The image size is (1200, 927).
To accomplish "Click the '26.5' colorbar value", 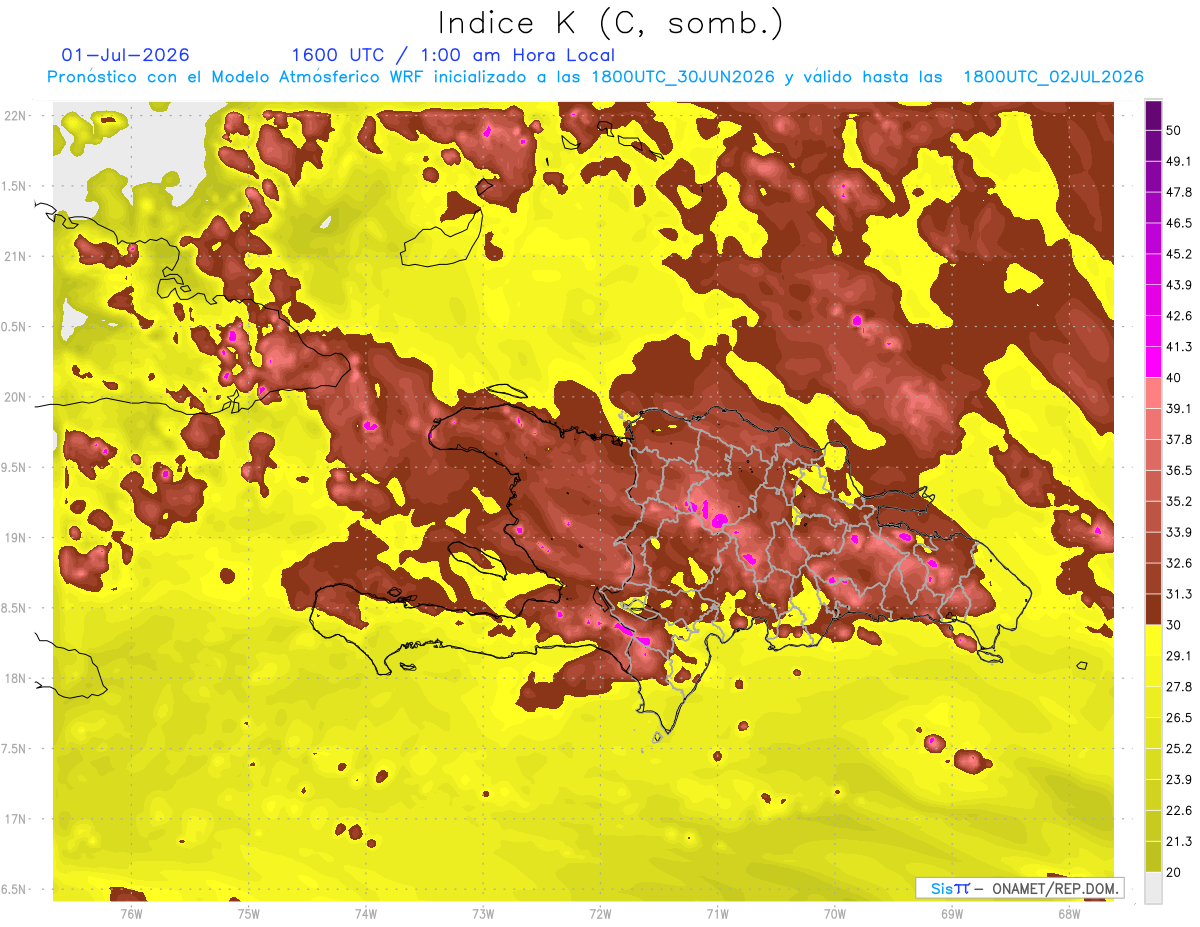I will (x=1179, y=718).
